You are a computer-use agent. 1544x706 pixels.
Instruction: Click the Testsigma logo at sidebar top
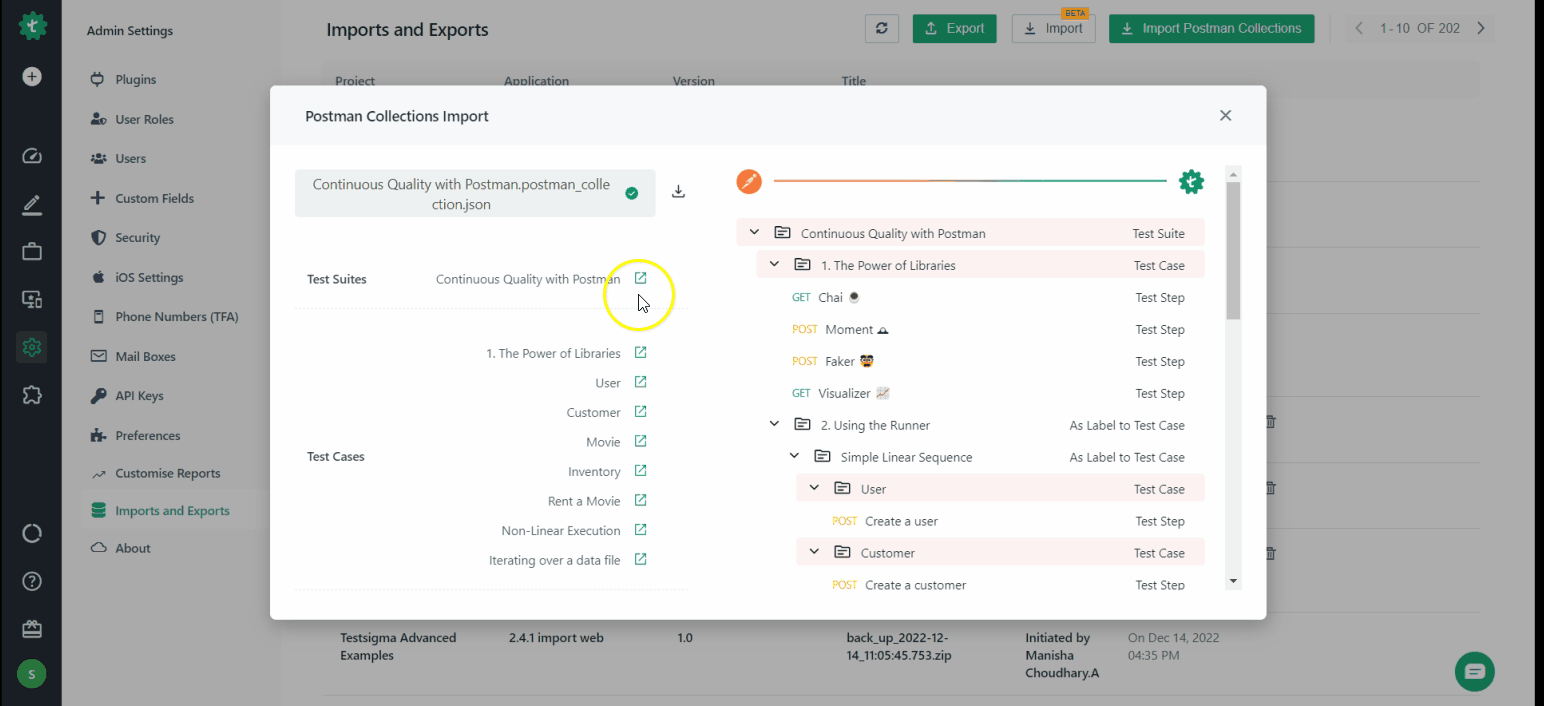click(x=31, y=25)
